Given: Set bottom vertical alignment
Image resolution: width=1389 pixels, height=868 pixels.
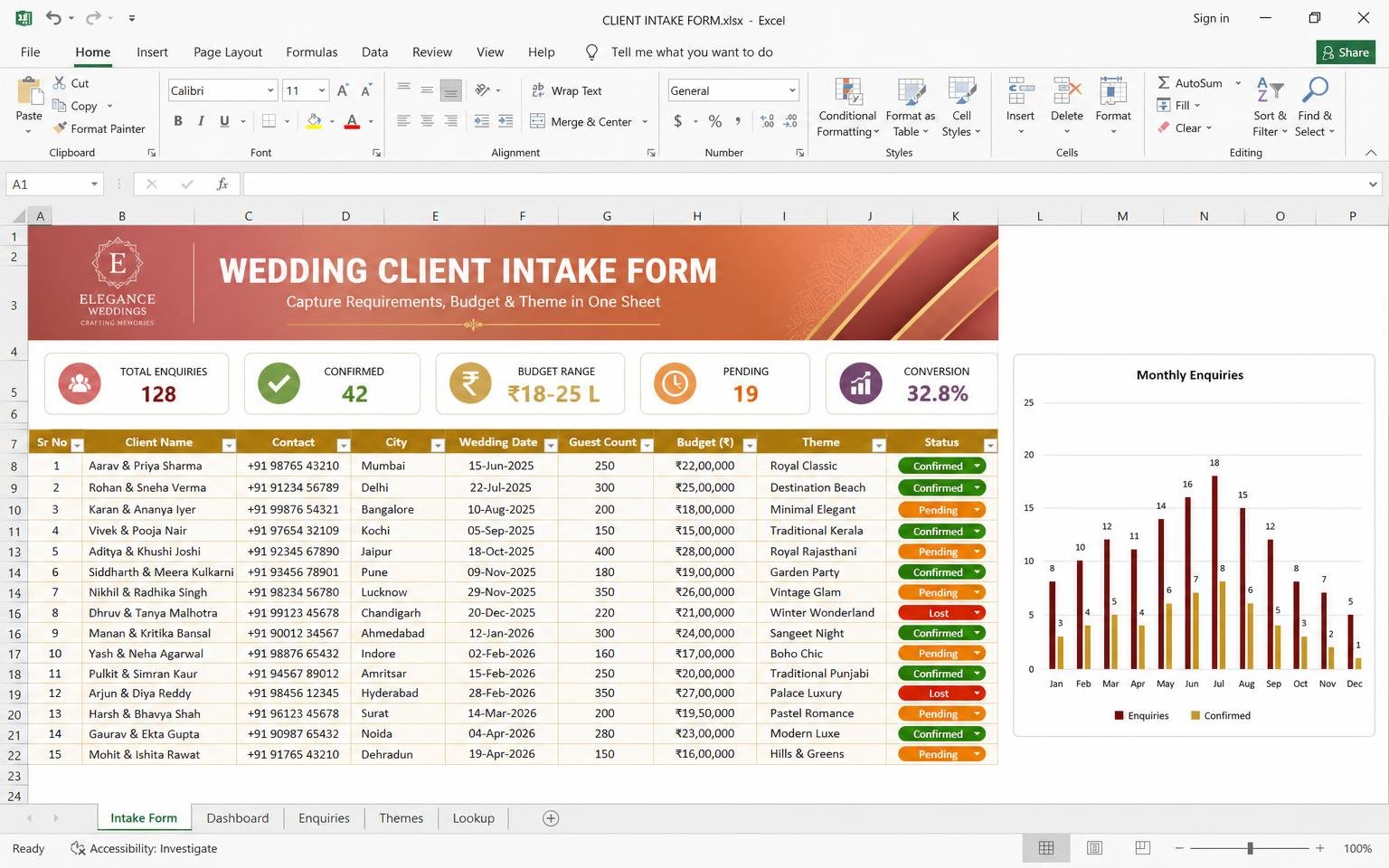Looking at the screenshot, I should tap(450, 90).
